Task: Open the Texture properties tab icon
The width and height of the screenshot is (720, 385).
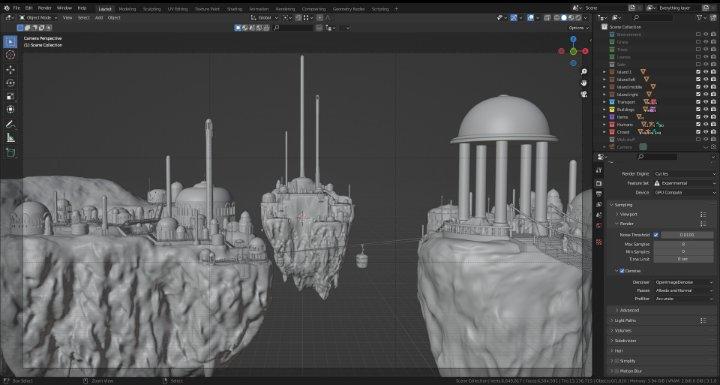Action: [599, 242]
